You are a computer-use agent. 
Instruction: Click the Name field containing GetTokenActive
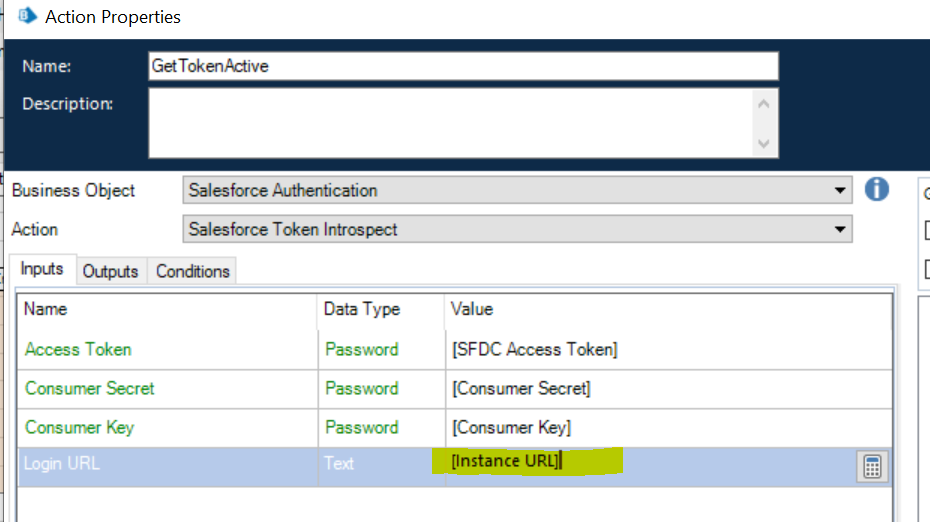coord(462,66)
